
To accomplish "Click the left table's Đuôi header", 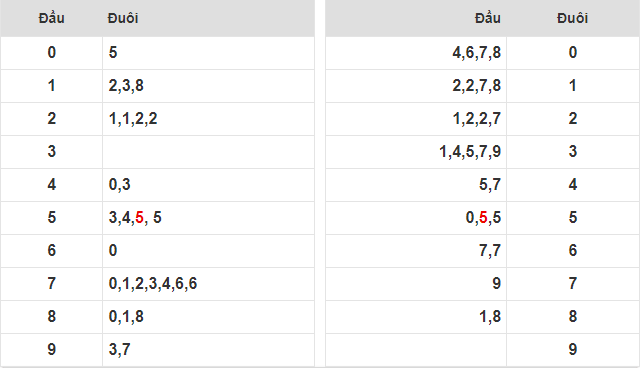I will [123, 18].
